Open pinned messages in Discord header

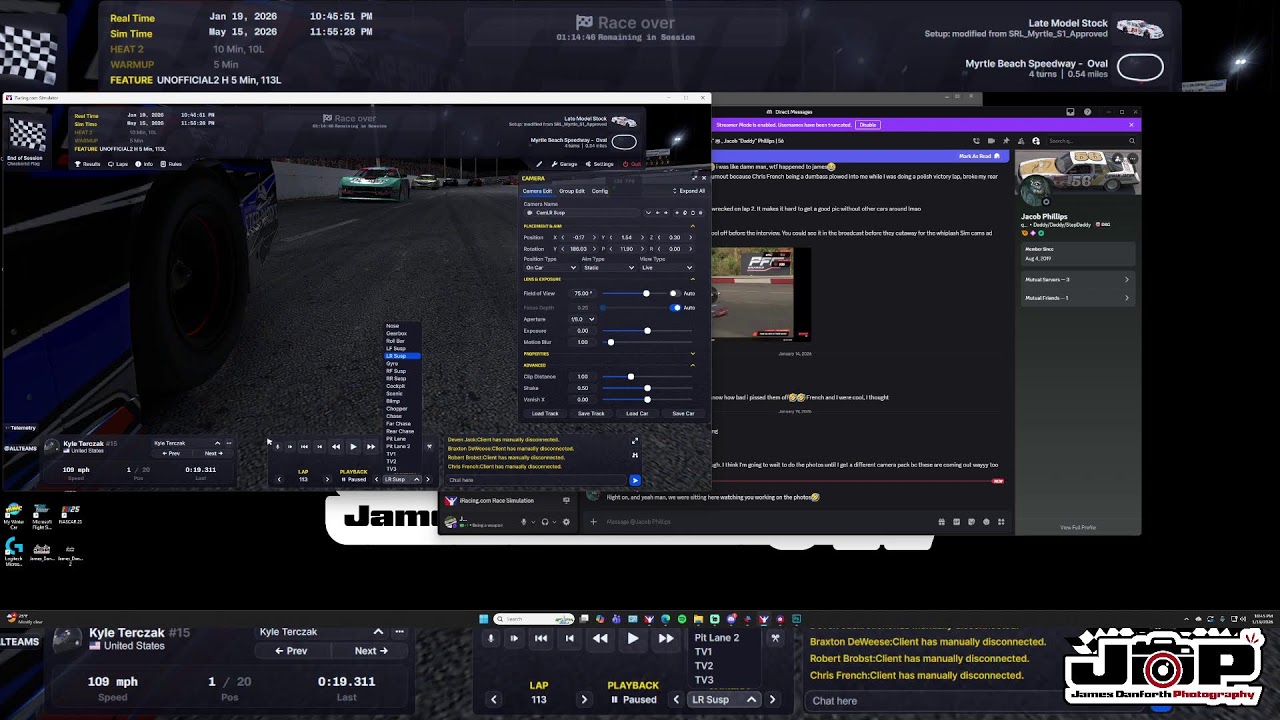point(1006,141)
